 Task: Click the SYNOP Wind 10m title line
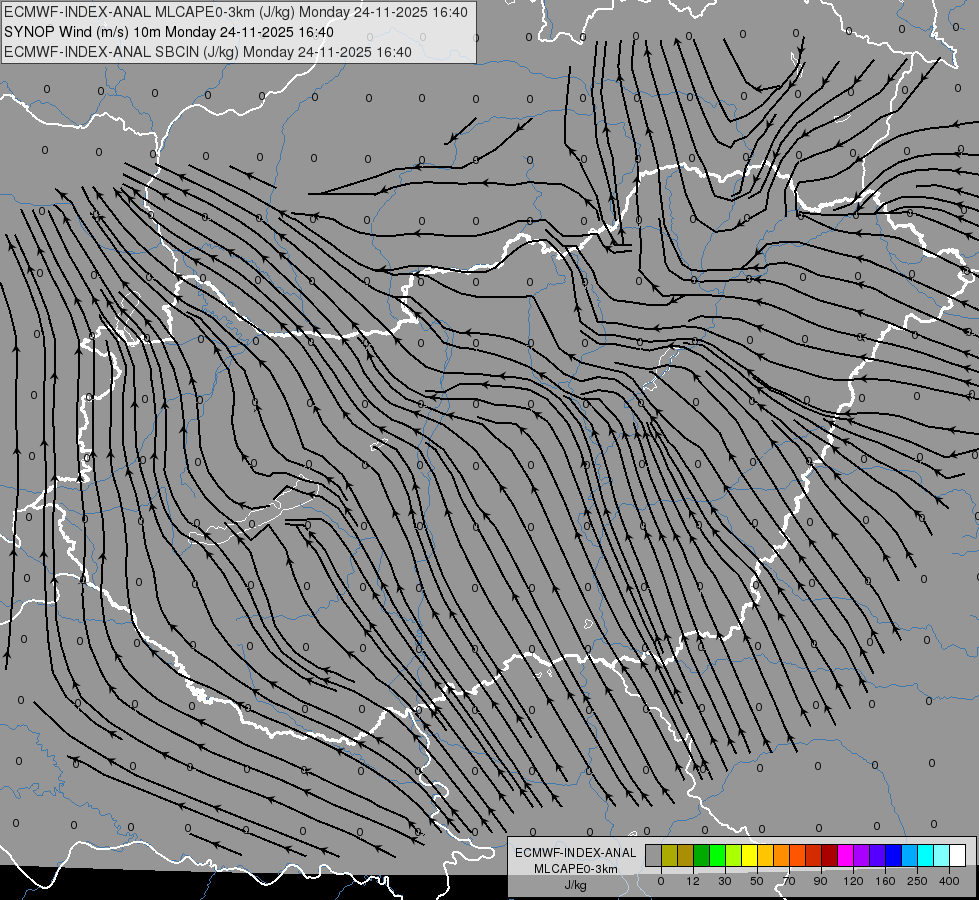point(169,32)
